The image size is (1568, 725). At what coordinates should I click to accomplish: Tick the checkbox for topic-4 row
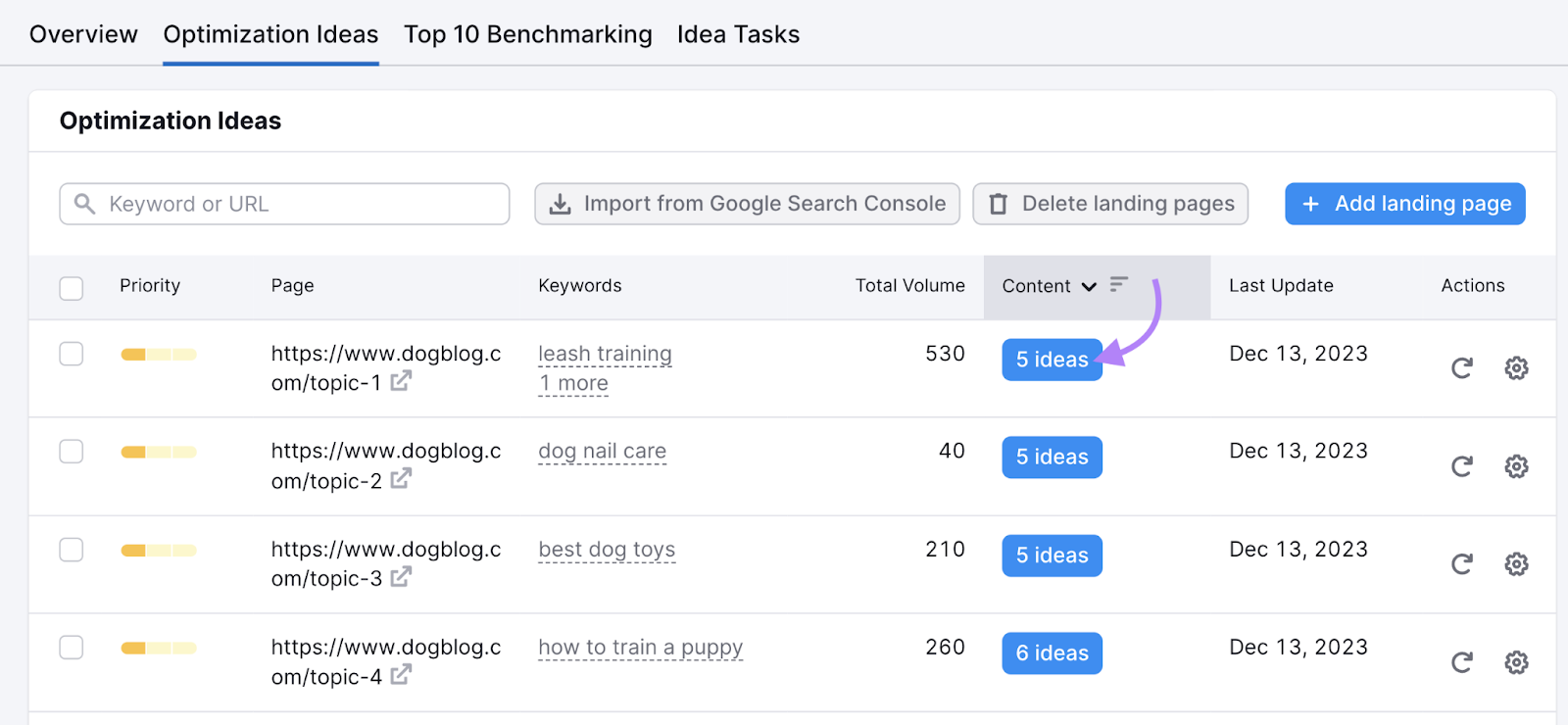coord(72,648)
